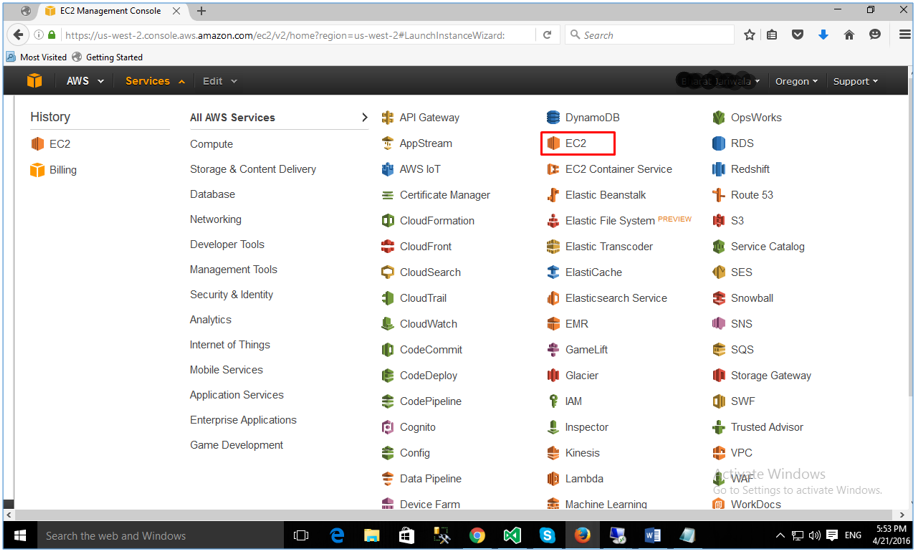Click the Windows Start button
The image size is (914, 550).
click(20, 535)
